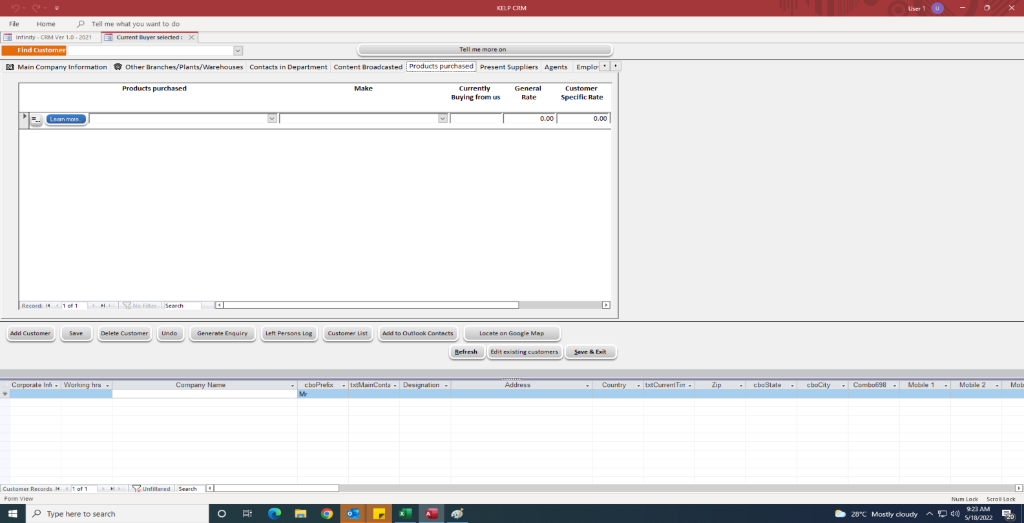This screenshot has width=1024, height=523.
Task: Click the Undo arrow in the title bar
Action: (x=15, y=8)
